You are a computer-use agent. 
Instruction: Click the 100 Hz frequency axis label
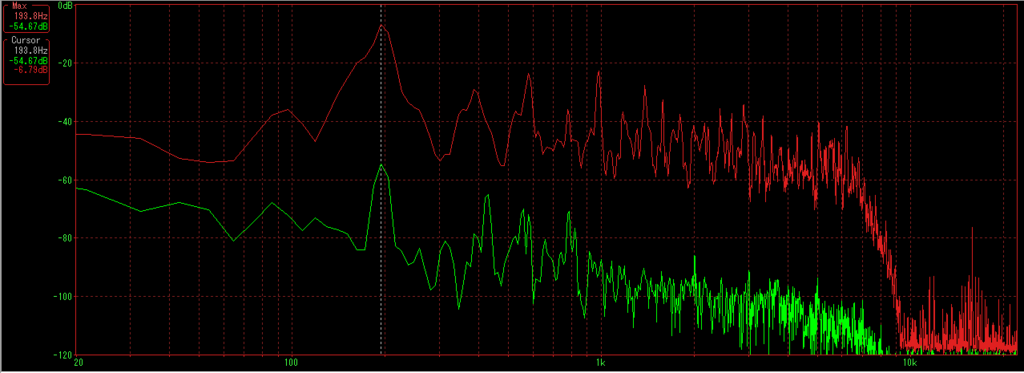pos(291,362)
